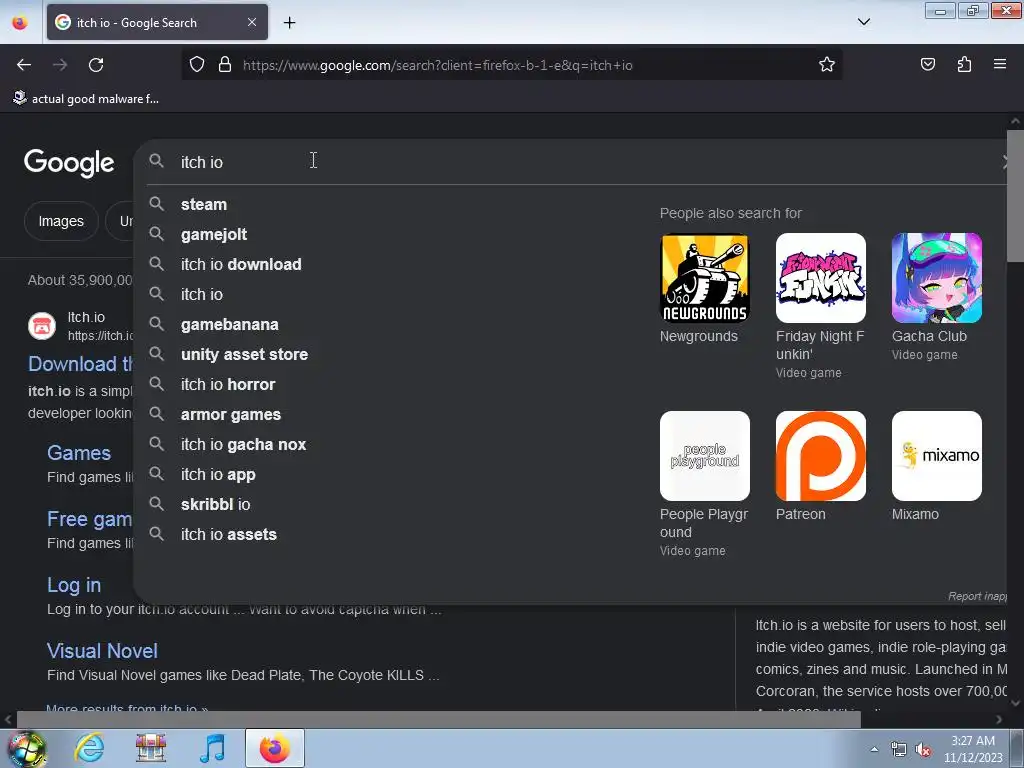Open the music note taskbar app
Image resolution: width=1024 pixels, height=768 pixels.
[212, 748]
